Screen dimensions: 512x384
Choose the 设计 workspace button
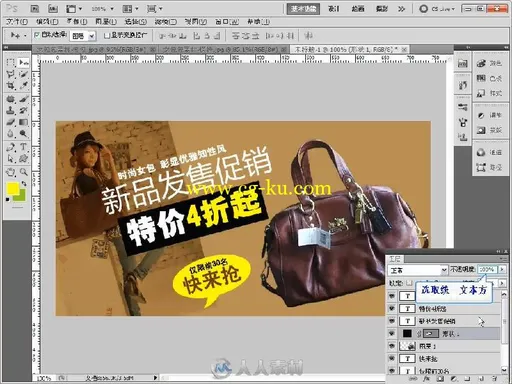click(334, 9)
